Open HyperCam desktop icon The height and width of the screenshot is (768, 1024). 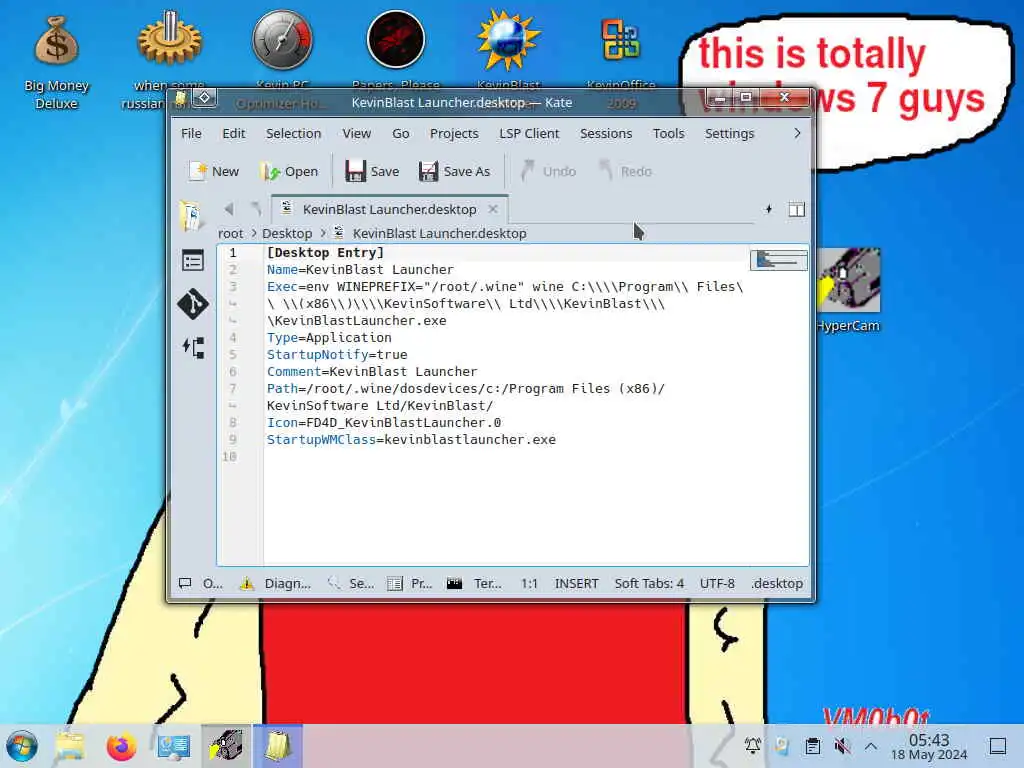click(x=848, y=291)
